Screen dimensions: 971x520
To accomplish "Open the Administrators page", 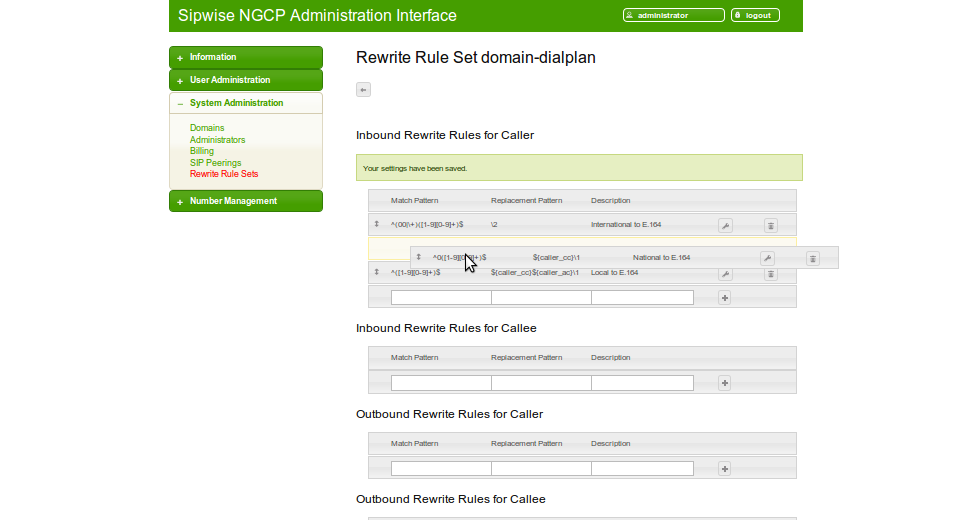I will [x=217, y=139].
